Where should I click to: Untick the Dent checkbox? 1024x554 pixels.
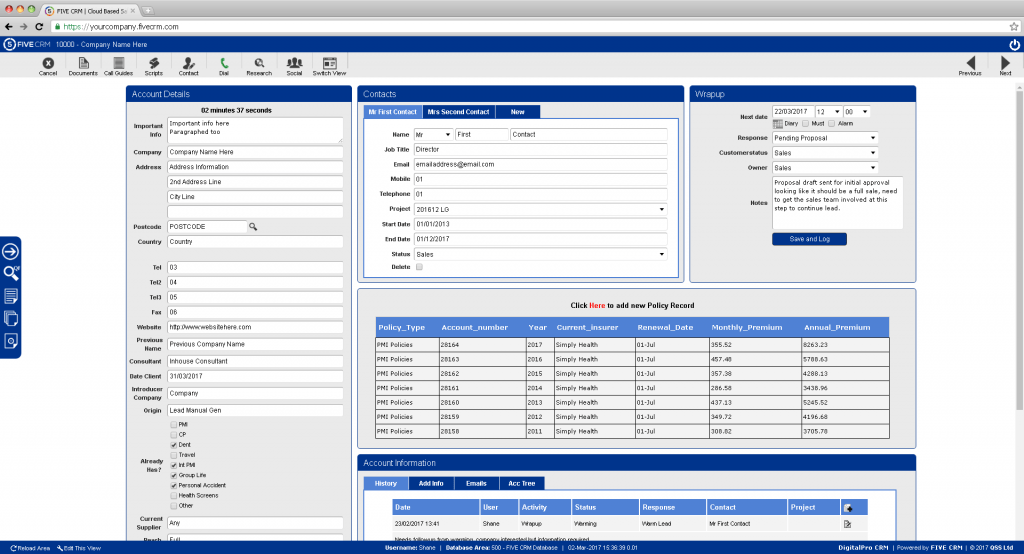174,445
